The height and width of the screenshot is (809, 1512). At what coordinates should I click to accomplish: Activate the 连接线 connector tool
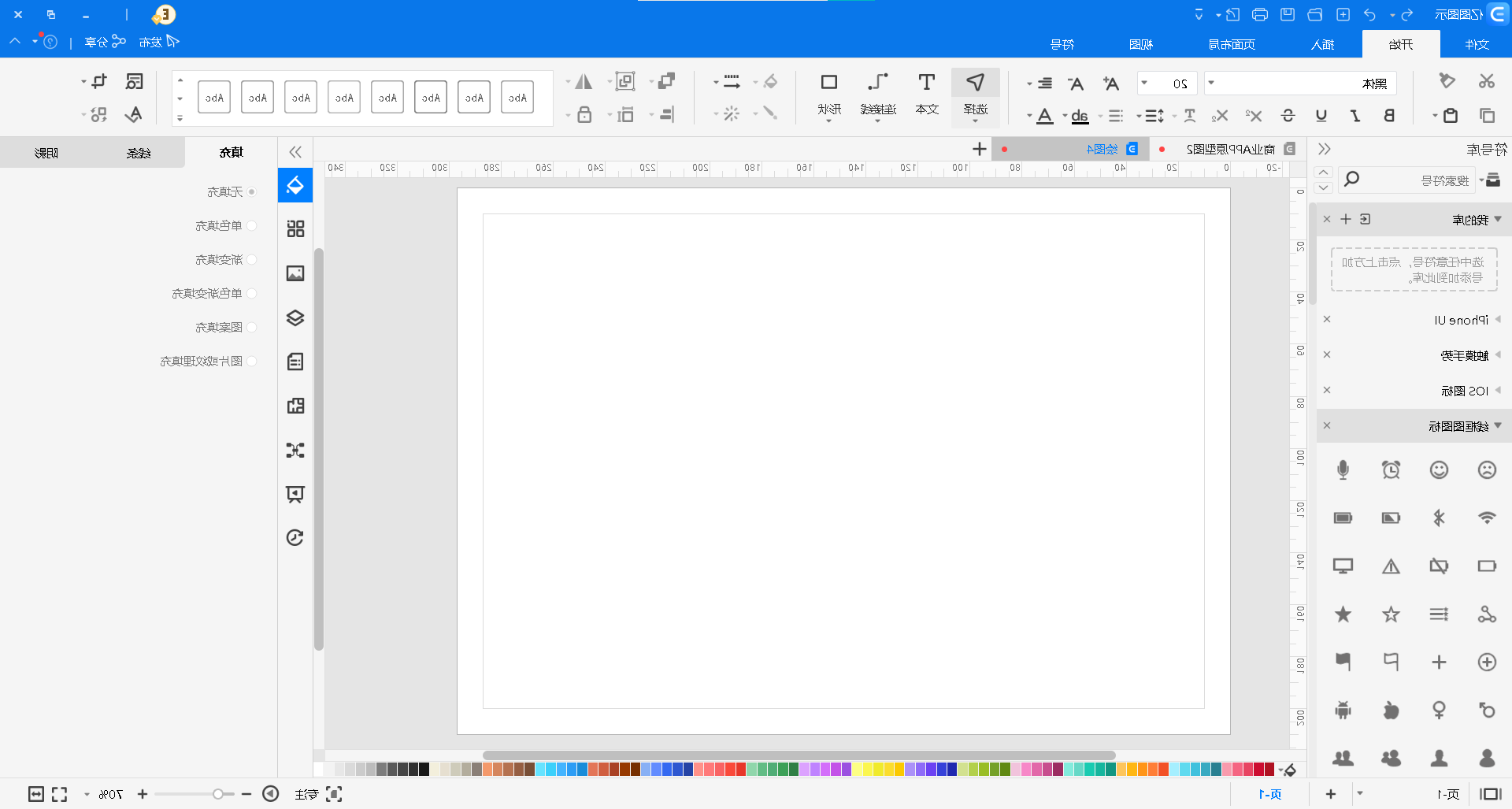pyautogui.click(x=878, y=95)
